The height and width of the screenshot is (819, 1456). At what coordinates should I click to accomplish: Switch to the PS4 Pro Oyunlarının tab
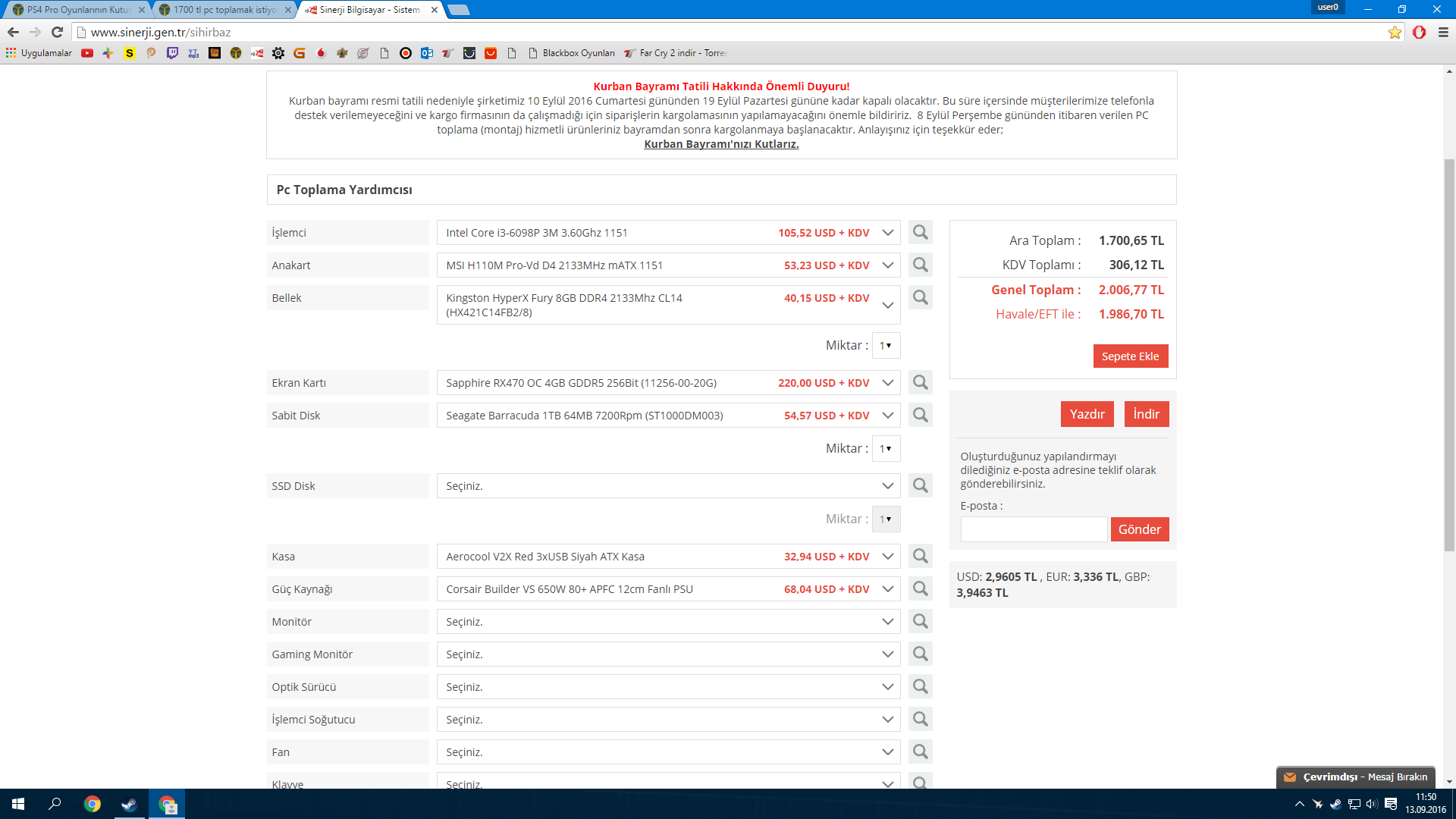pos(76,10)
